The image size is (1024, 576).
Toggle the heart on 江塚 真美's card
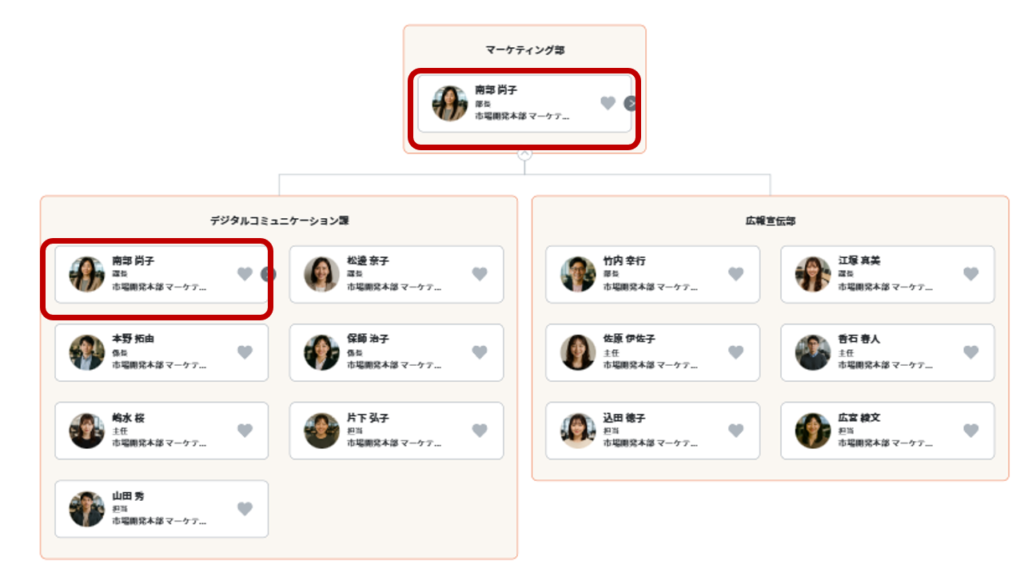[971, 274]
